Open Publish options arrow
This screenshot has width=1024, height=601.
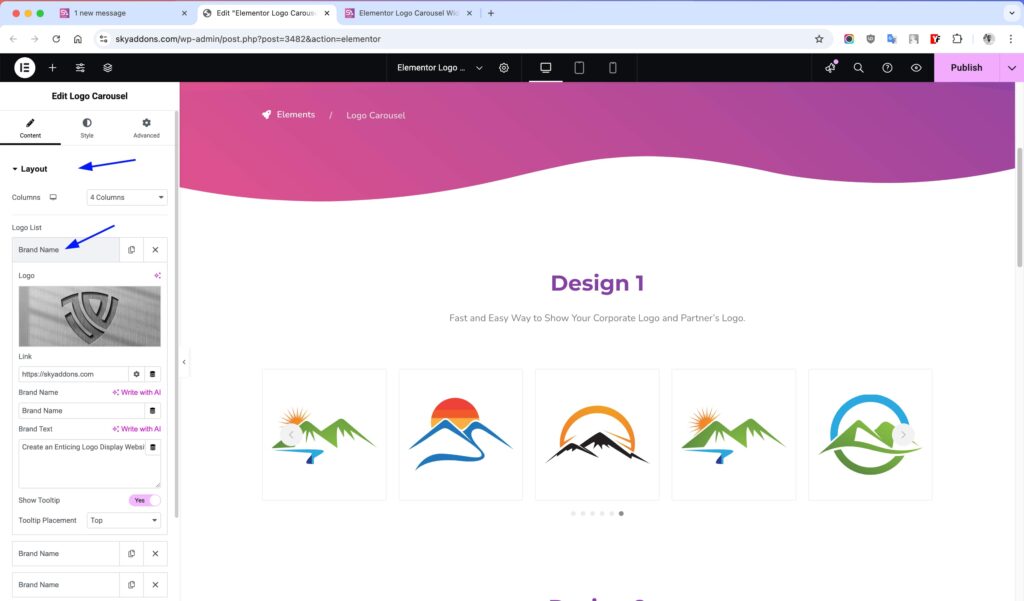pyautogui.click(x=1011, y=67)
